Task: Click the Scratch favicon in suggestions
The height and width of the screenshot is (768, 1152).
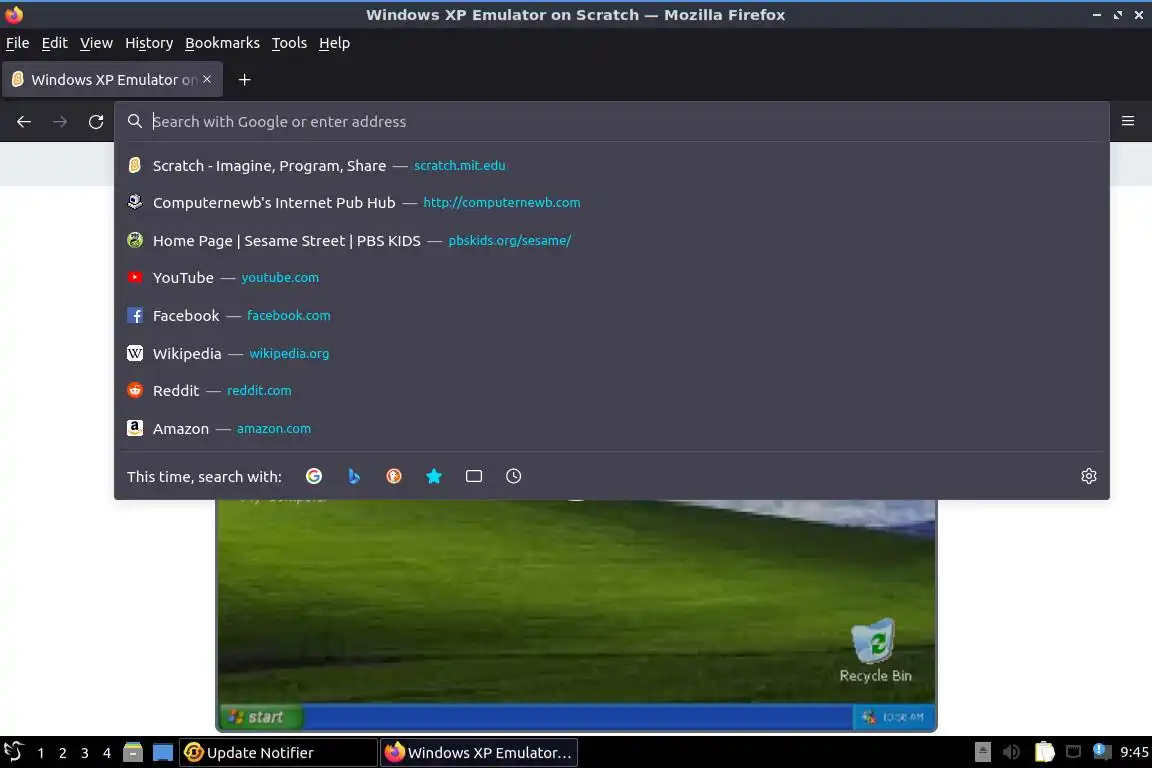Action: click(134, 165)
